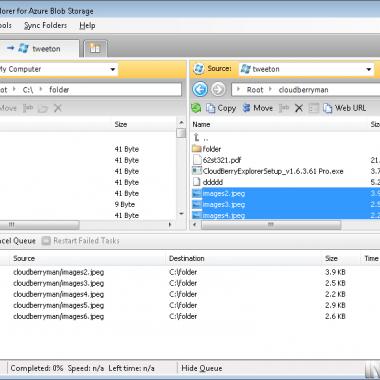Select queue row cloudberryman/images5.jpeg
The image size is (380, 380).
point(59,305)
